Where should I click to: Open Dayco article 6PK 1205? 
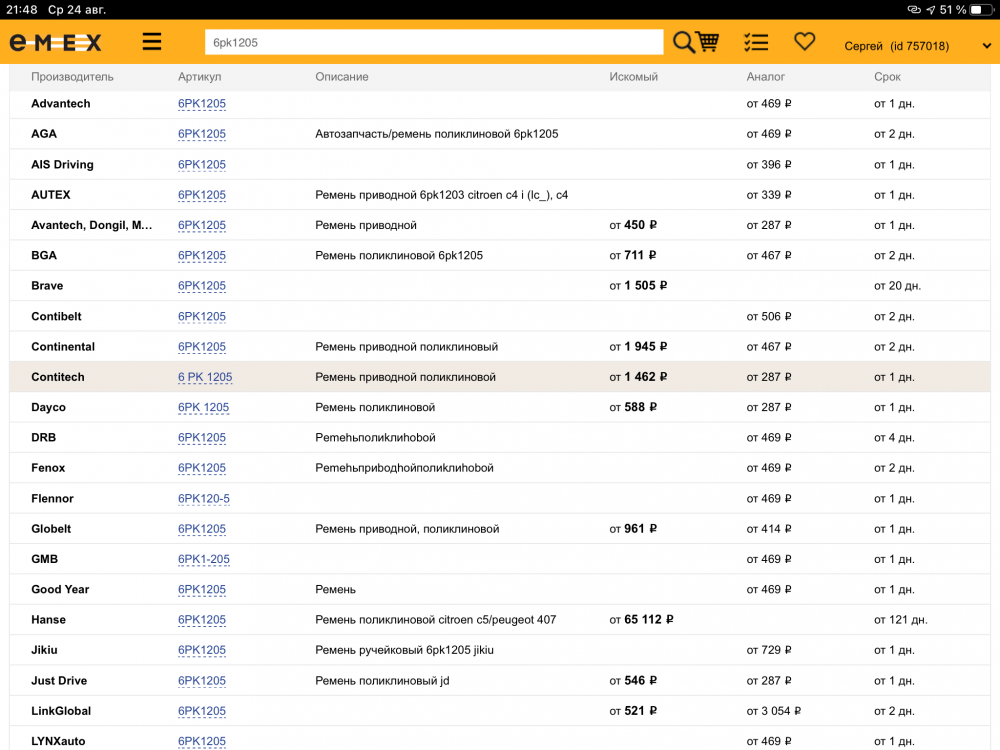pos(203,407)
